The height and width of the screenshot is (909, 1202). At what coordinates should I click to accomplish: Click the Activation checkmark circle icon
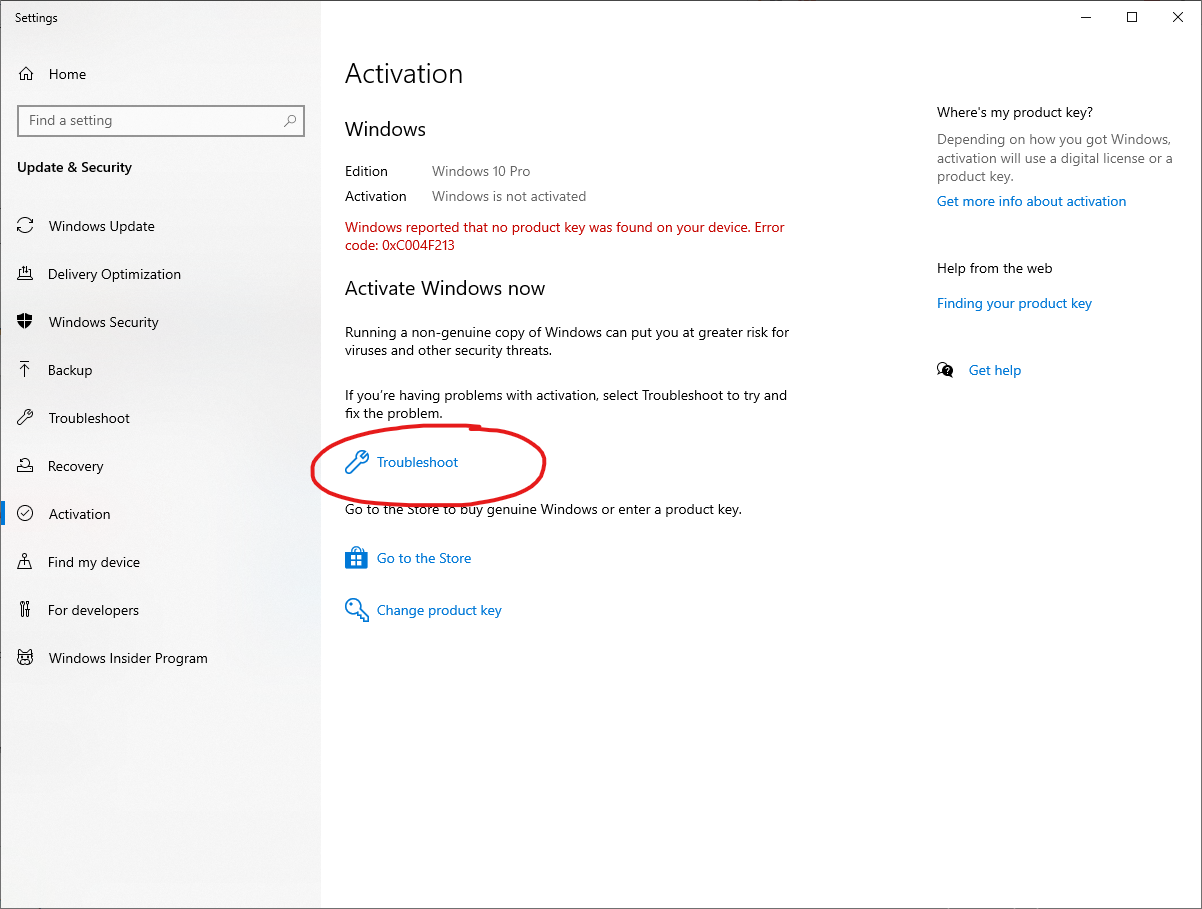click(26, 514)
